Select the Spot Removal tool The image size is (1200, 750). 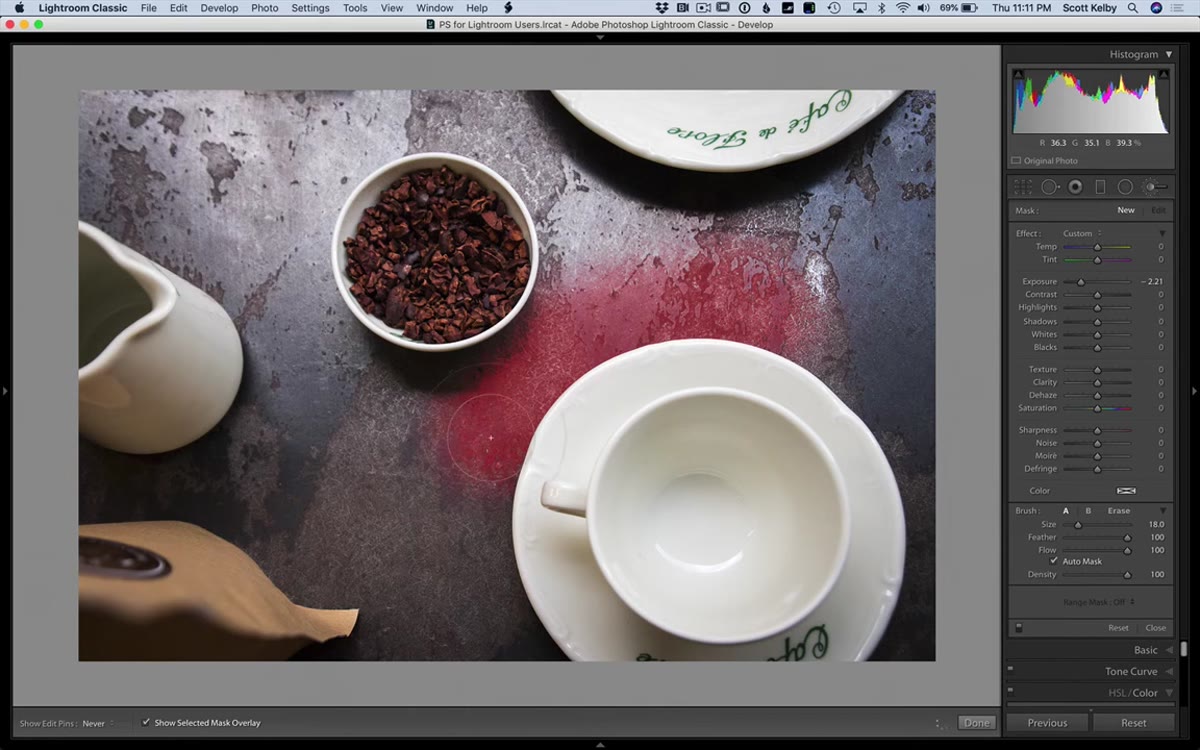[1050, 187]
